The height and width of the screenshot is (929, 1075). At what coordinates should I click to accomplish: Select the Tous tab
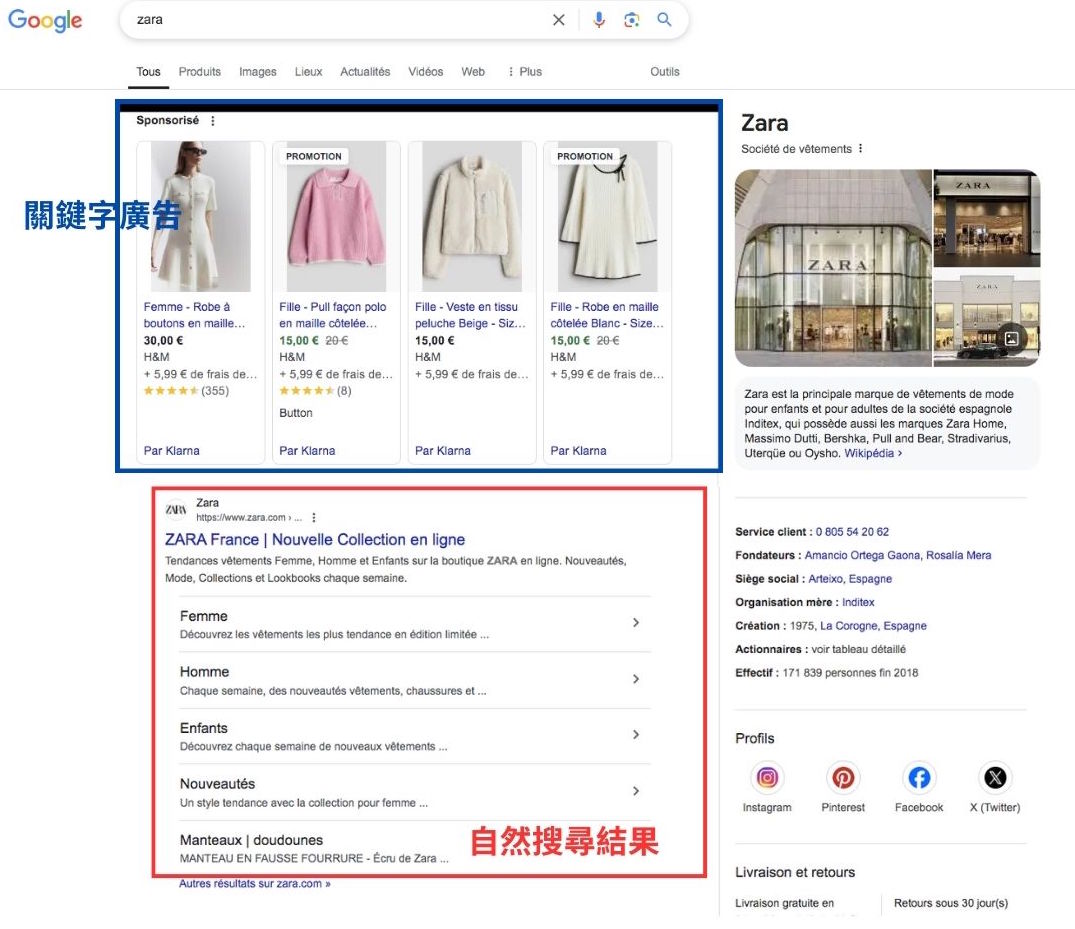tap(148, 72)
